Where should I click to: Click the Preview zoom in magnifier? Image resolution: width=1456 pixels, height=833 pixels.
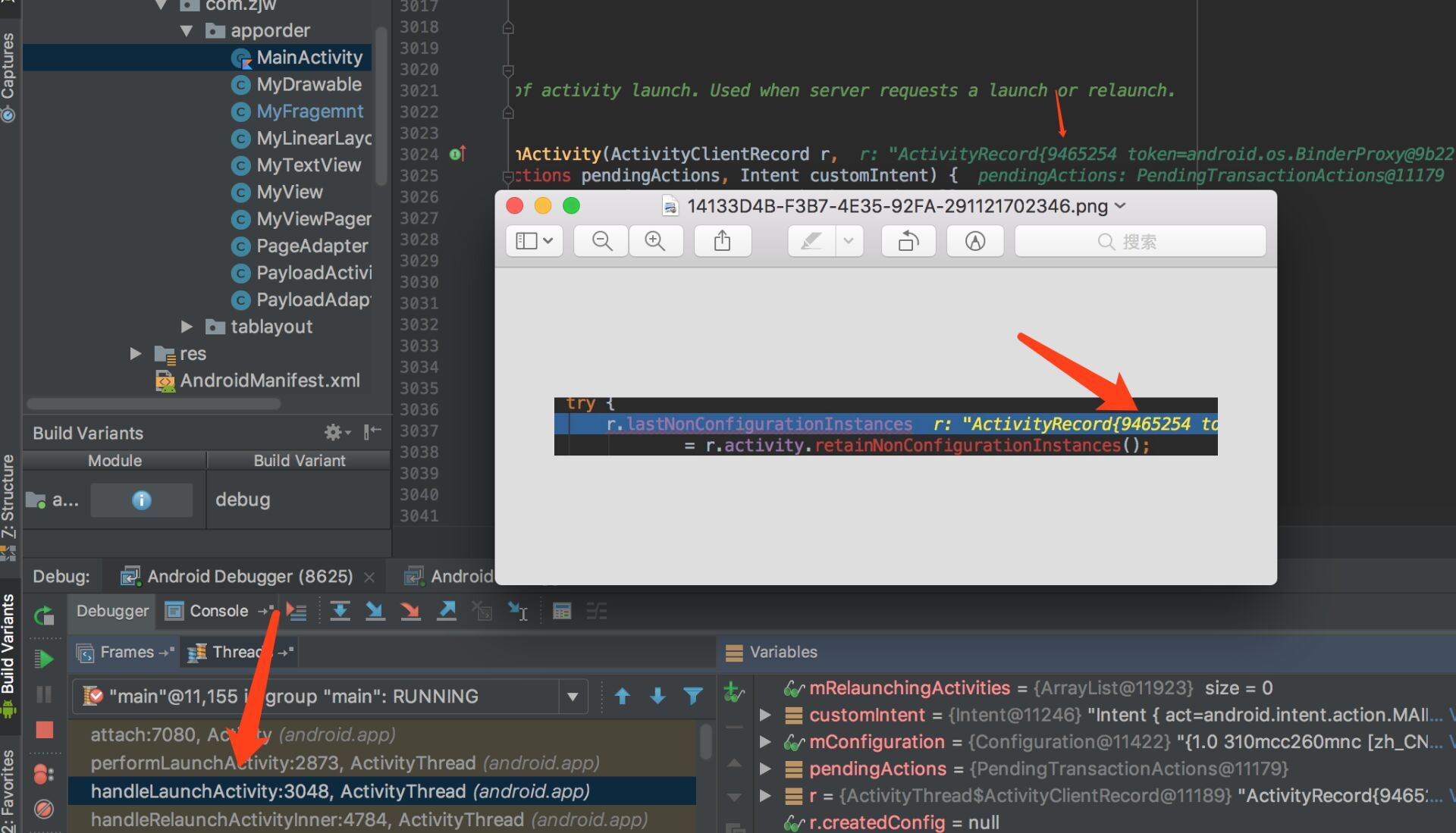click(654, 242)
